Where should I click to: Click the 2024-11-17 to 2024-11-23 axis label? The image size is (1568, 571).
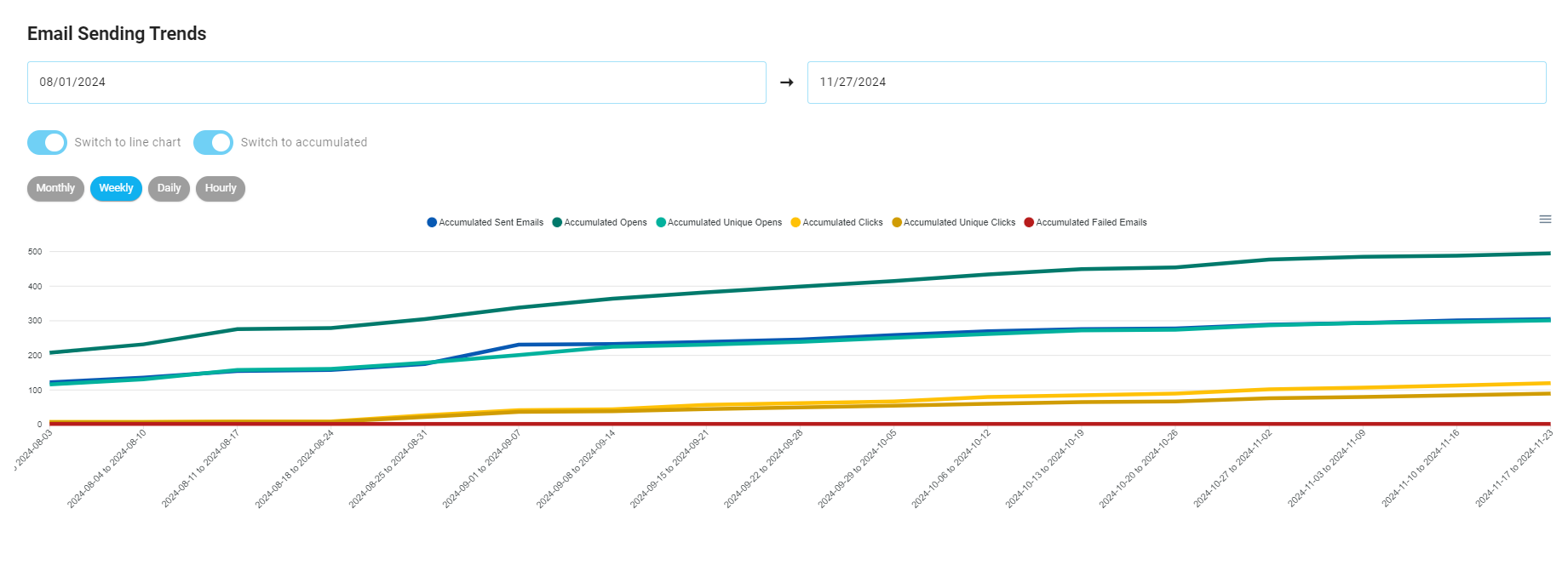point(1514,469)
